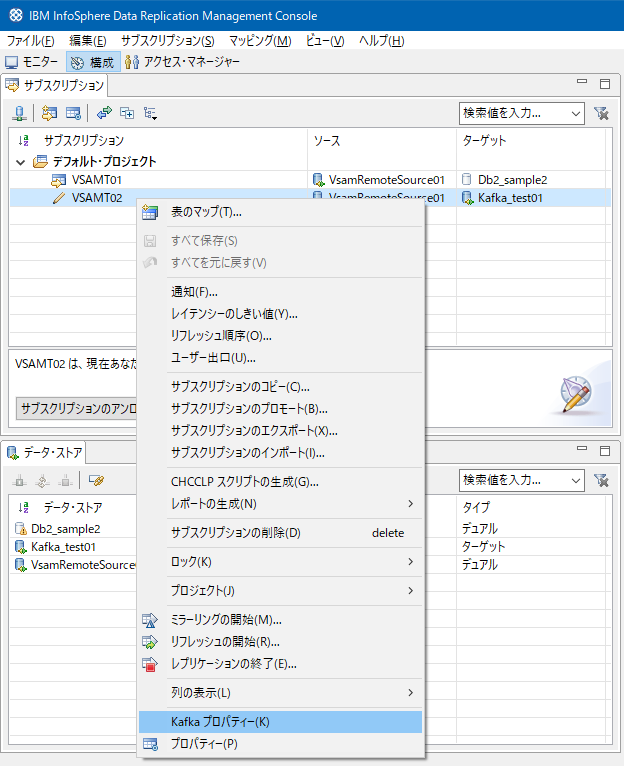The image size is (624, 766).
Task: Choose プロパティー(P) at menu bottom
Action: [280, 744]
